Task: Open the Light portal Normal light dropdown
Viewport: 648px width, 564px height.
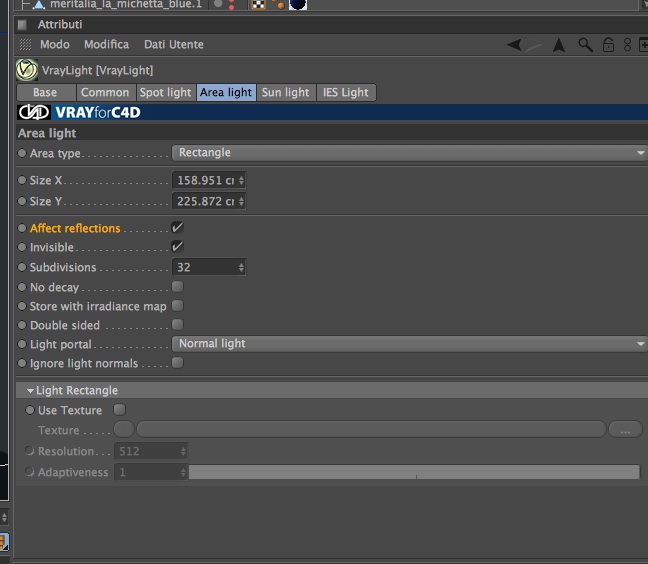Action: (x=409, y=343)
